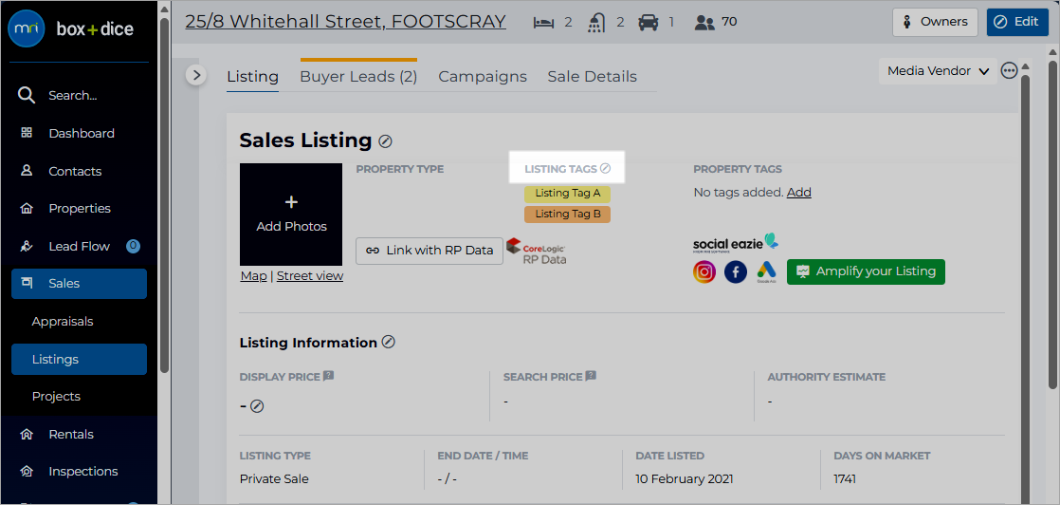Switch to Campaigns tab
This screenshot has height=505, width=1060.
coord(483,77)
